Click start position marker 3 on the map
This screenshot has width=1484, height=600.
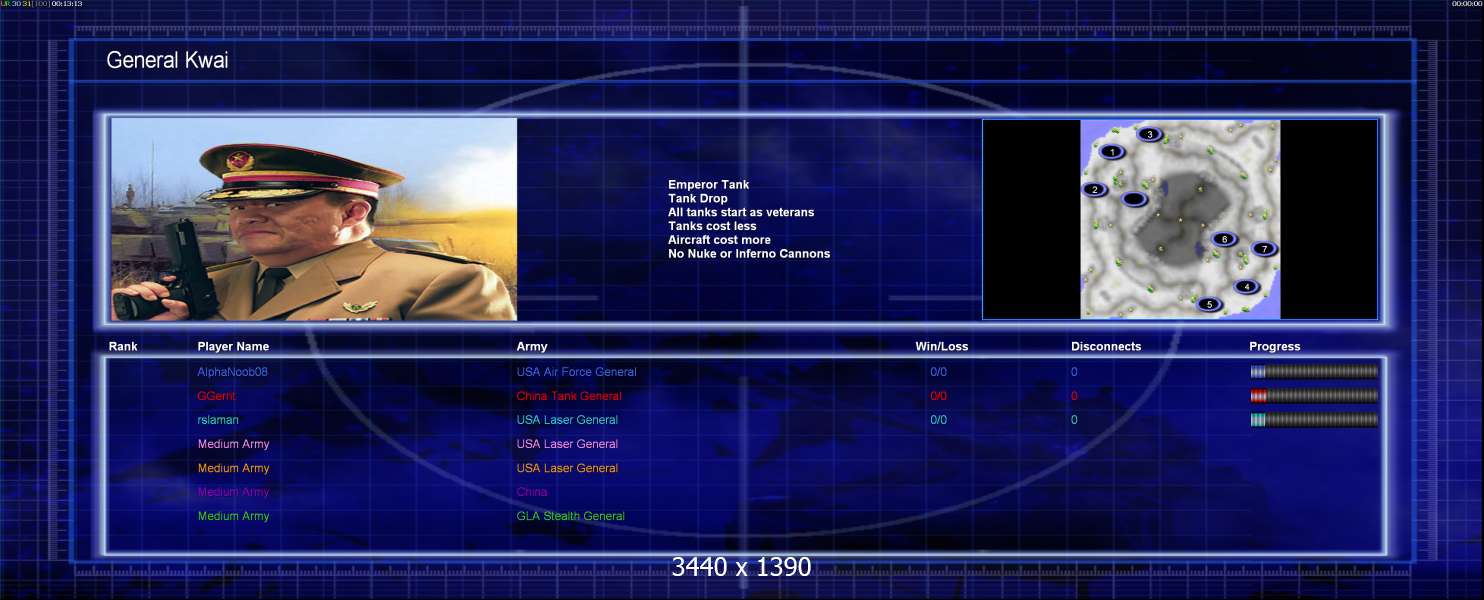[x=1150, y=134]
